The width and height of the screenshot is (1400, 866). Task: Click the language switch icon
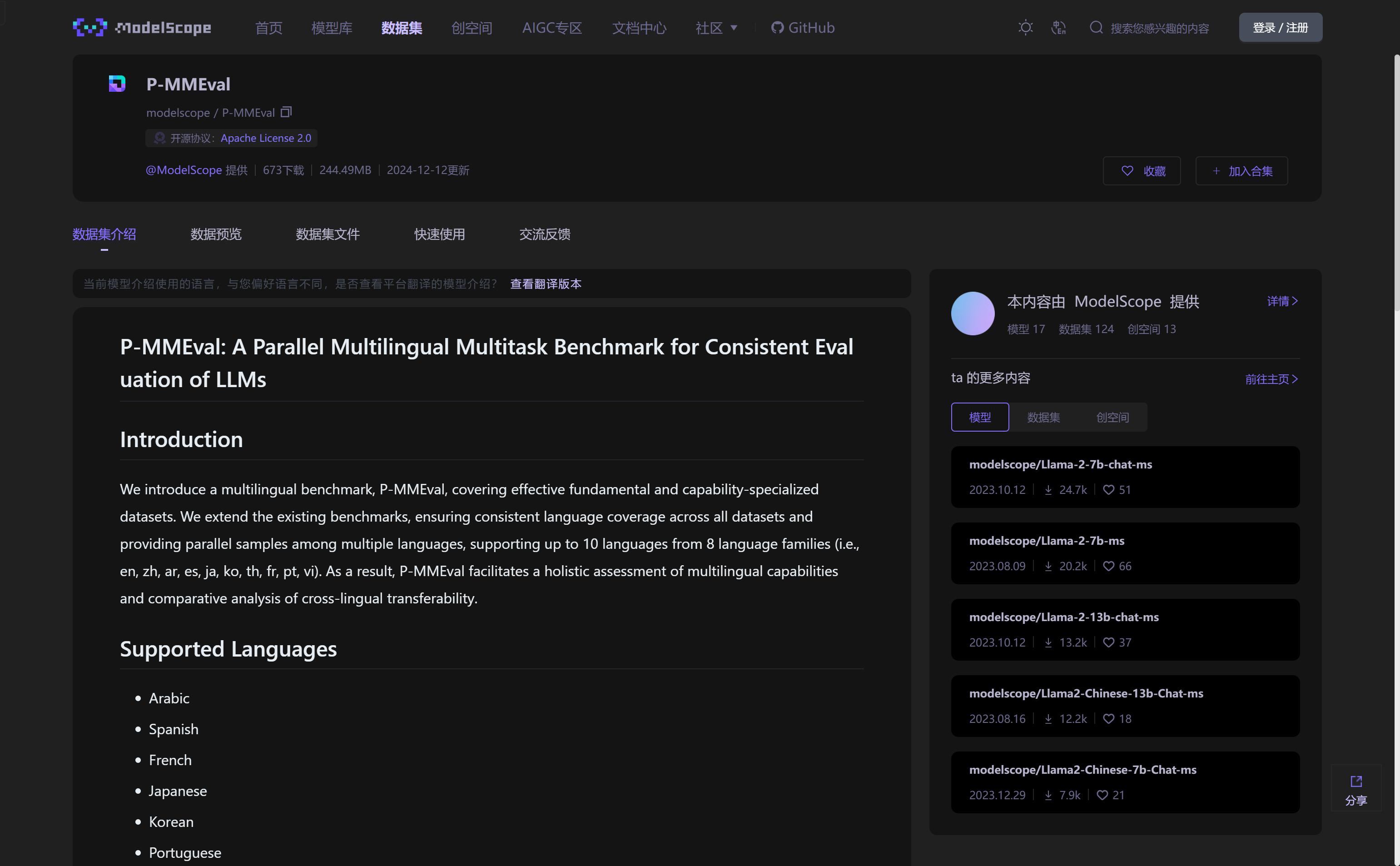click(1058, 28)
